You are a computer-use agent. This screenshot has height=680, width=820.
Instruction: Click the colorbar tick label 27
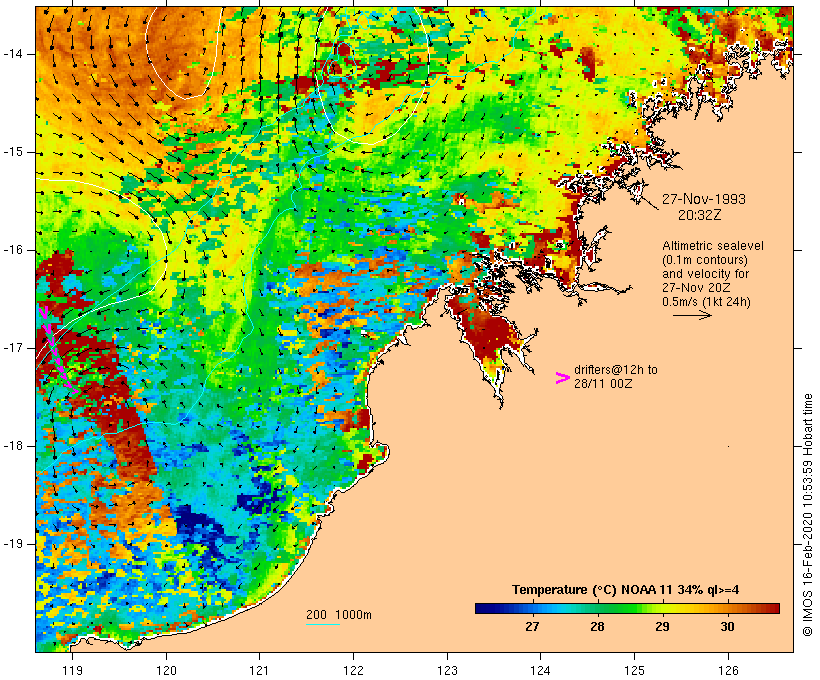click(532, 627)
